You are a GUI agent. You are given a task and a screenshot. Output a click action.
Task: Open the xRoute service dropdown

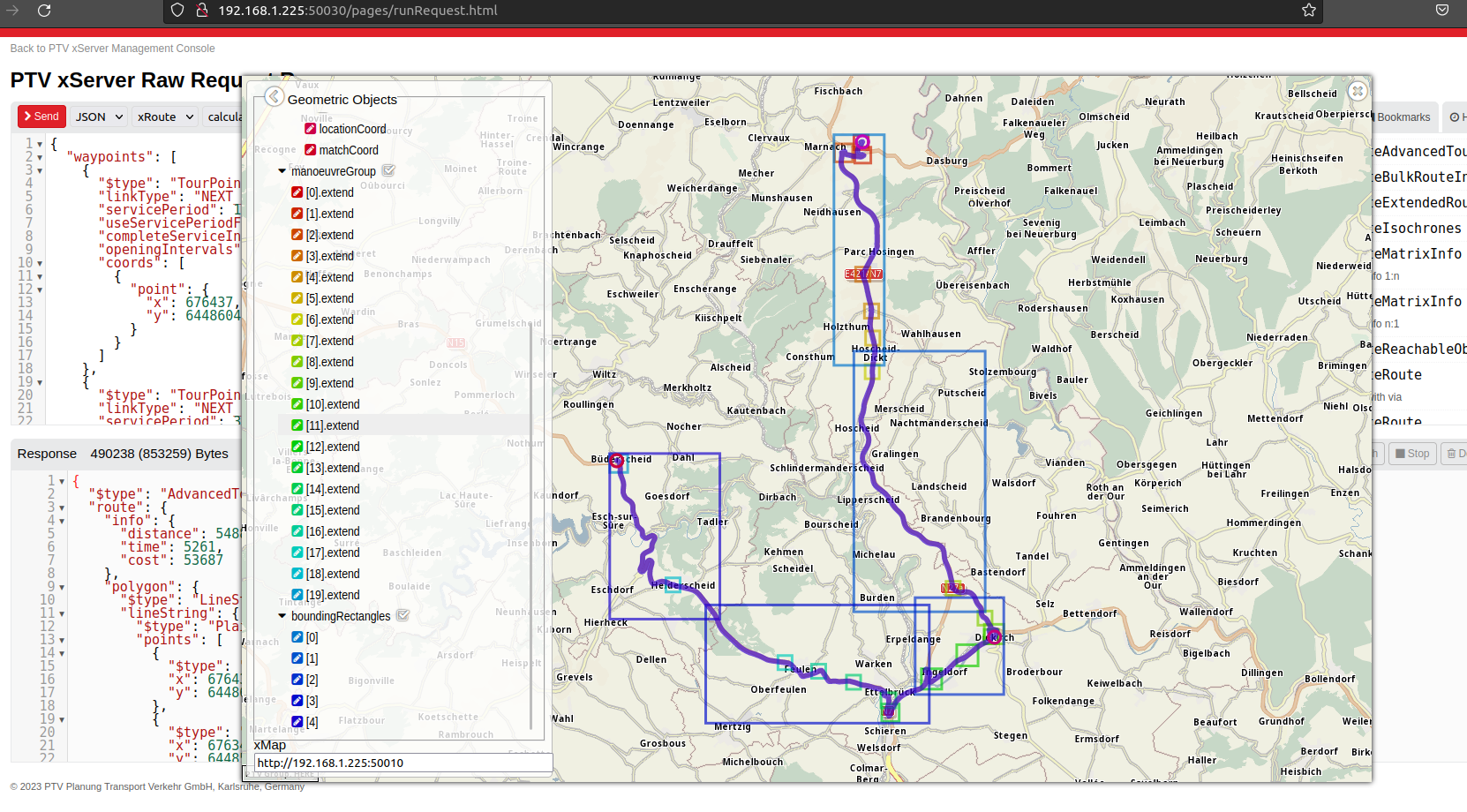[x=164, y=117]
